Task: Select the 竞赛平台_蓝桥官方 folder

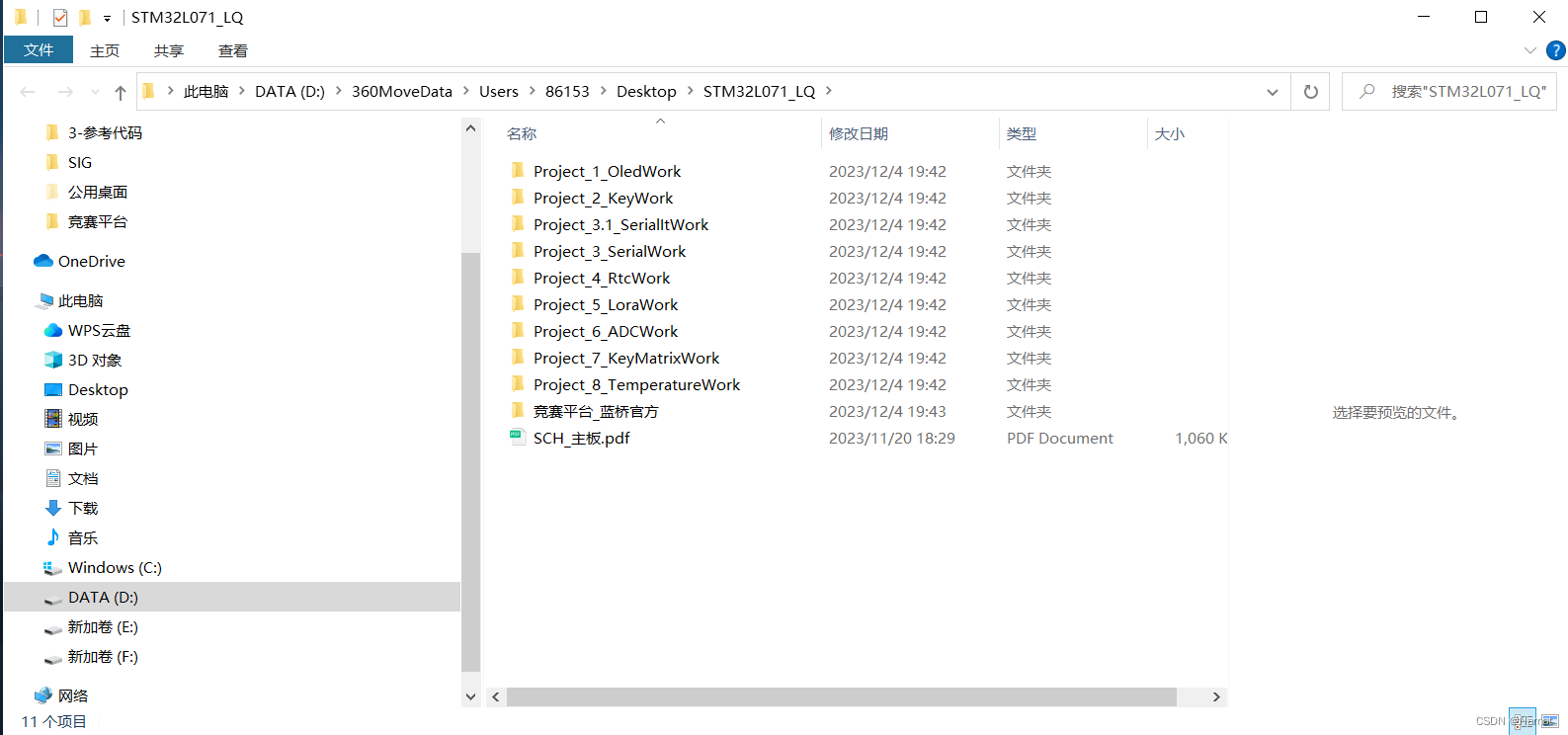Action: (596, 411)
